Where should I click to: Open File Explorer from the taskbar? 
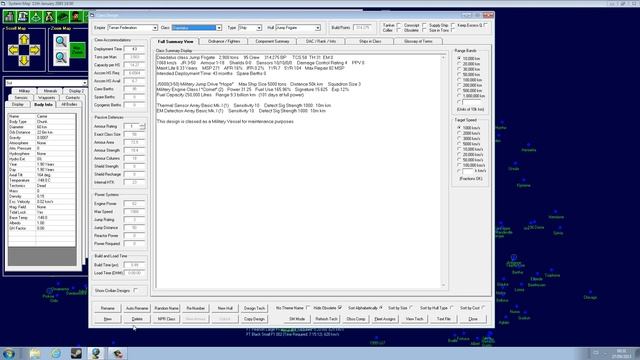[35, 353]
